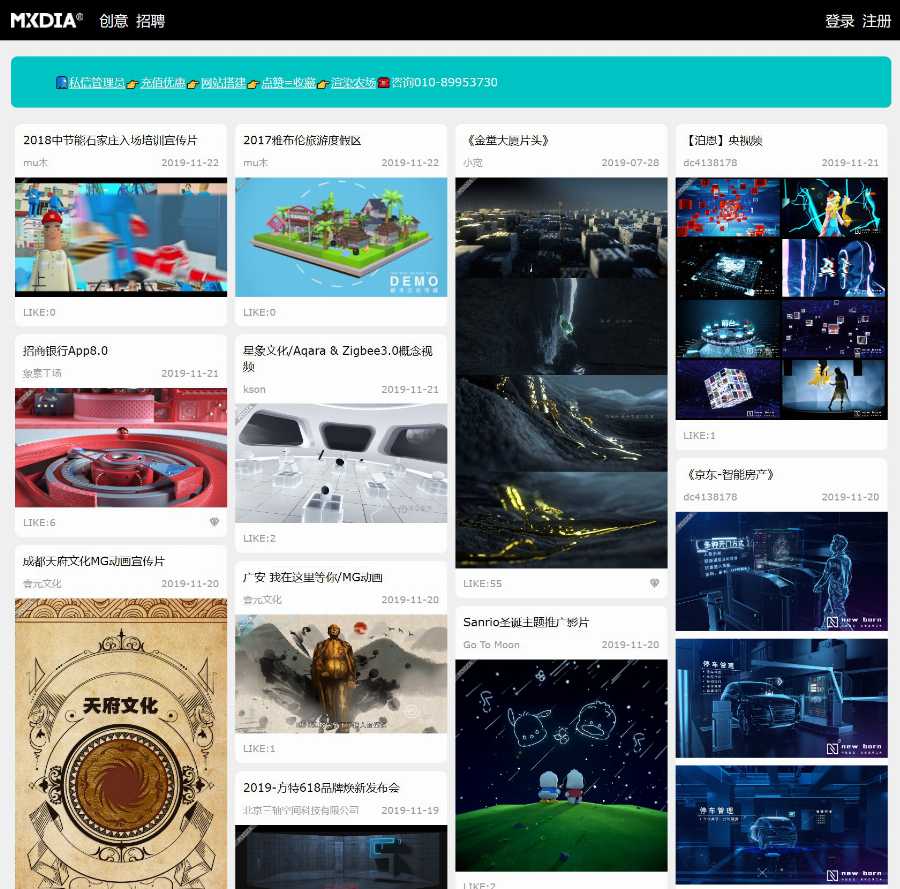
Task: Go to the 登录 login page
Action: tap(840, 21)
